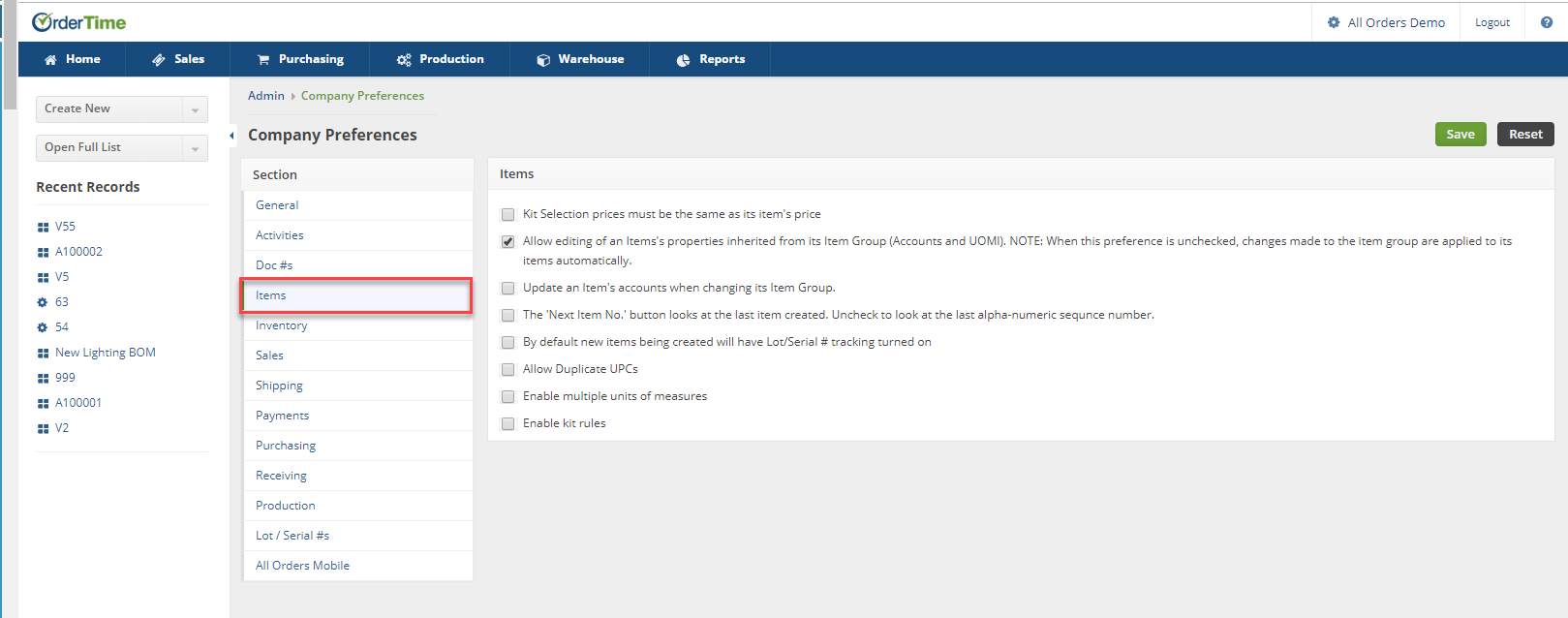Viewport: 1568px width, 618px height.
Task: Click the Home house icon
Action: [50, 60]
